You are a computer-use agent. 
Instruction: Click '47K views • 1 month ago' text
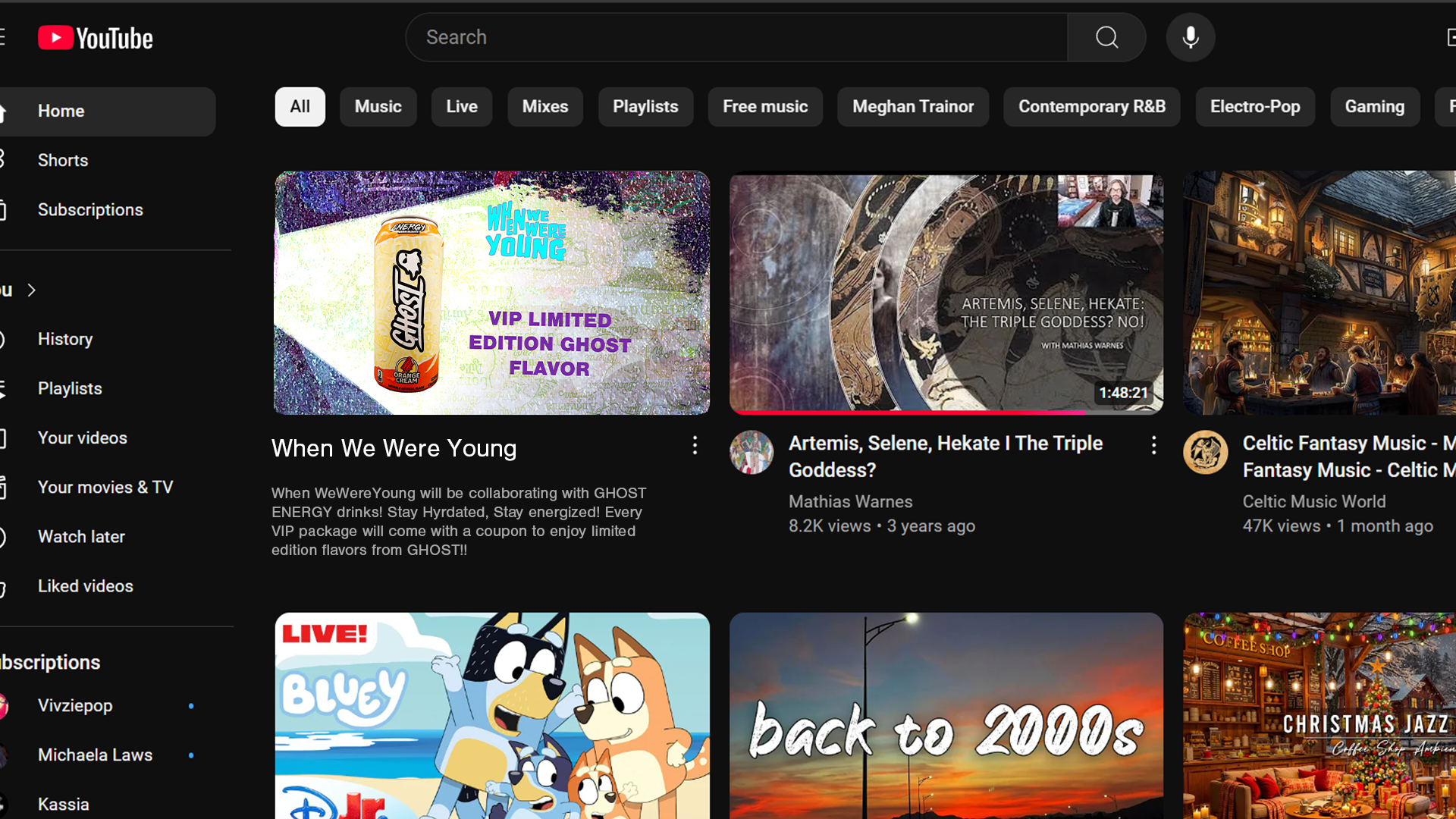1338,526
